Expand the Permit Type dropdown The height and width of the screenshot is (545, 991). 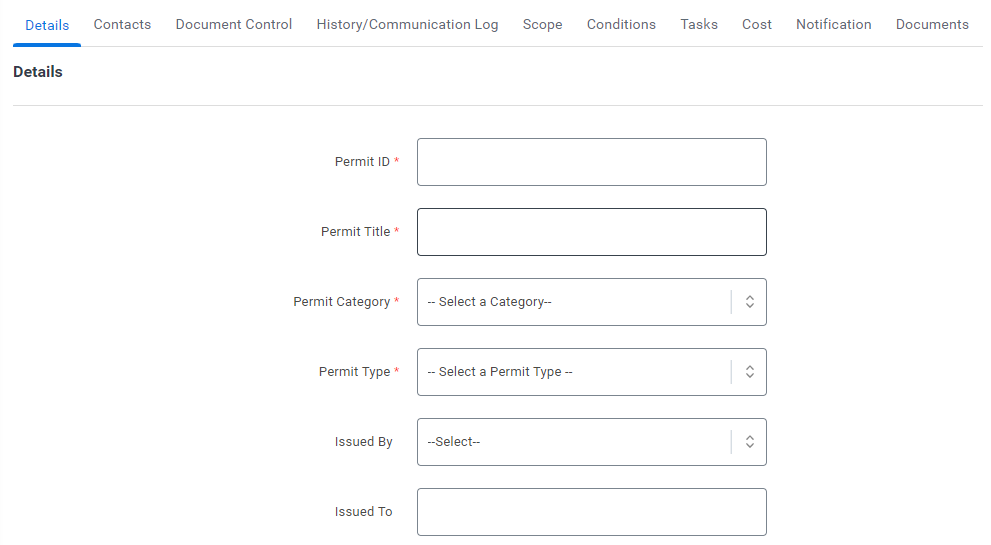click(592, 372)
